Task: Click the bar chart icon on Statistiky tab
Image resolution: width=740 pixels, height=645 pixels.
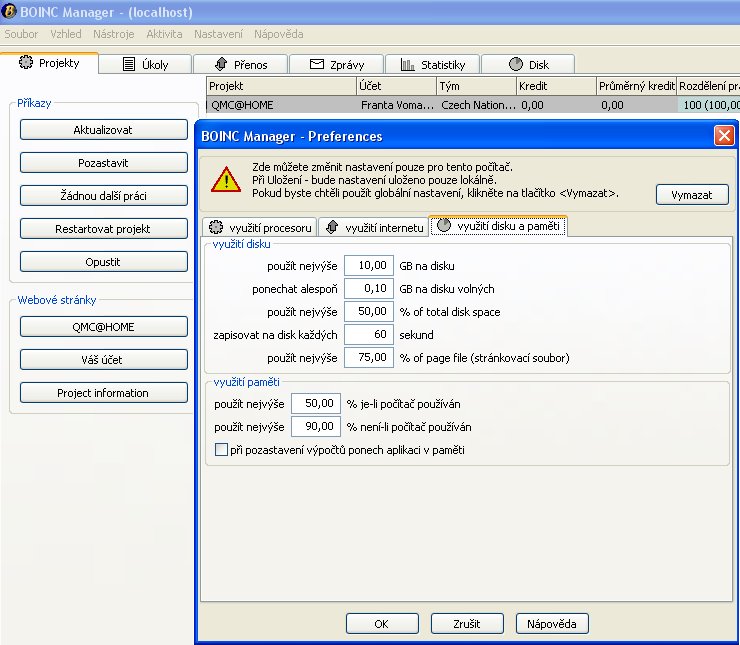Action: pos(407,64)
